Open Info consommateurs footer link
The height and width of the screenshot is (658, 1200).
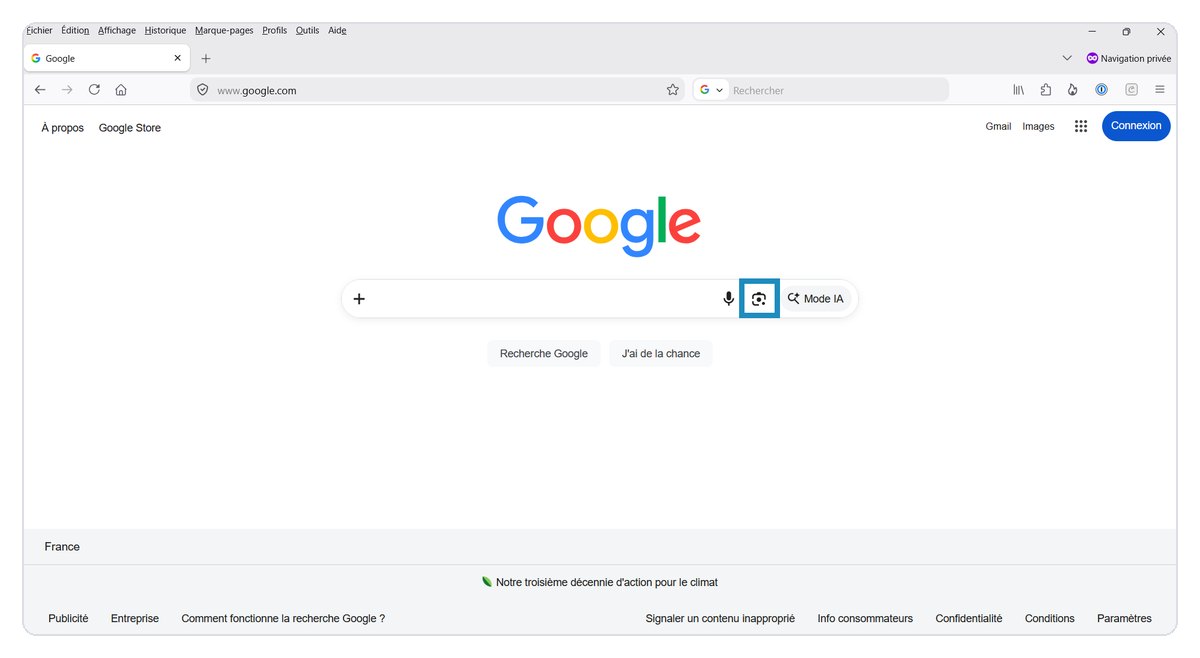[x=865, y=618]
